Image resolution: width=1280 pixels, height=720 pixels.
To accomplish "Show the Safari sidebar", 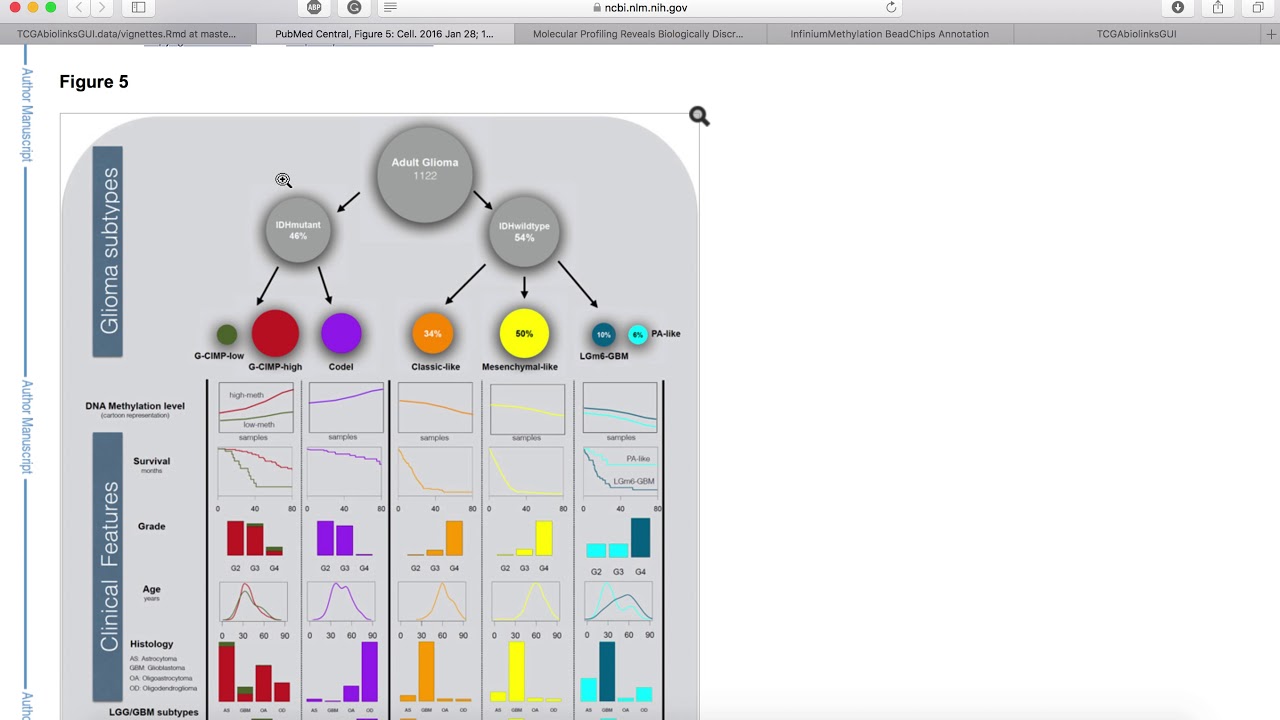I will pos(138,8).
